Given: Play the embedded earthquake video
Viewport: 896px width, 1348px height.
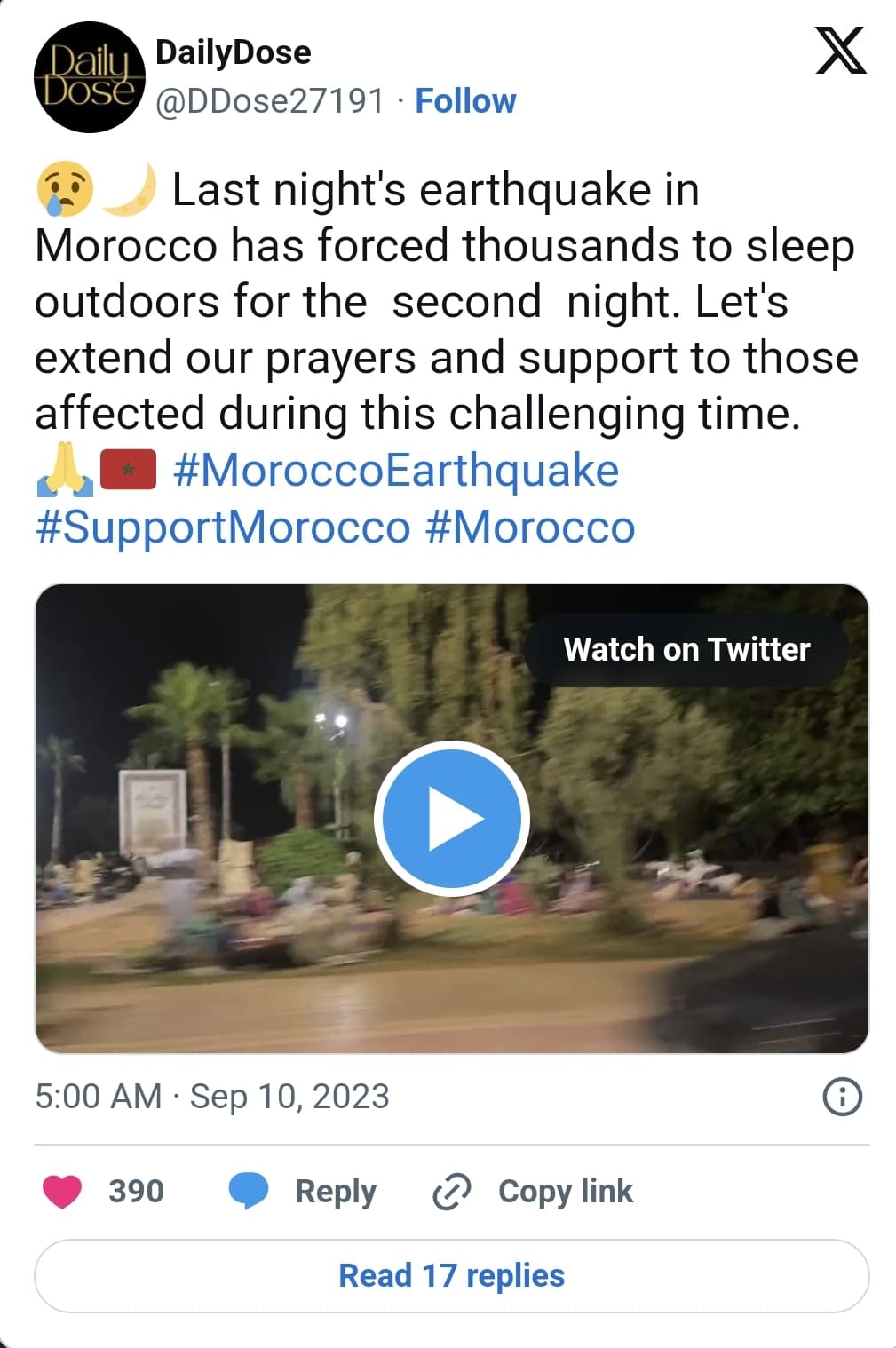Looking at the screenshot, I should (451, 818).
